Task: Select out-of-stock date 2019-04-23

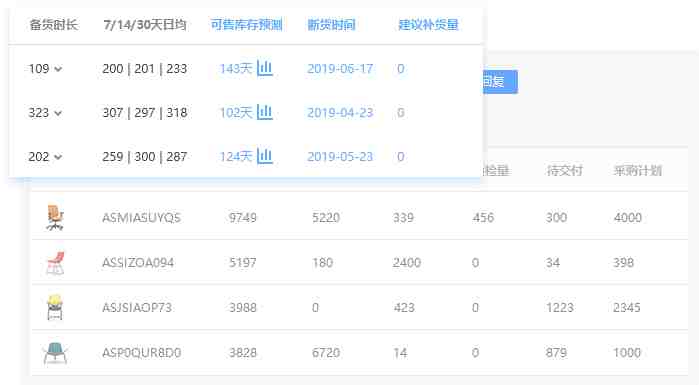Action: pyautogui.click(x=340, y=112)
